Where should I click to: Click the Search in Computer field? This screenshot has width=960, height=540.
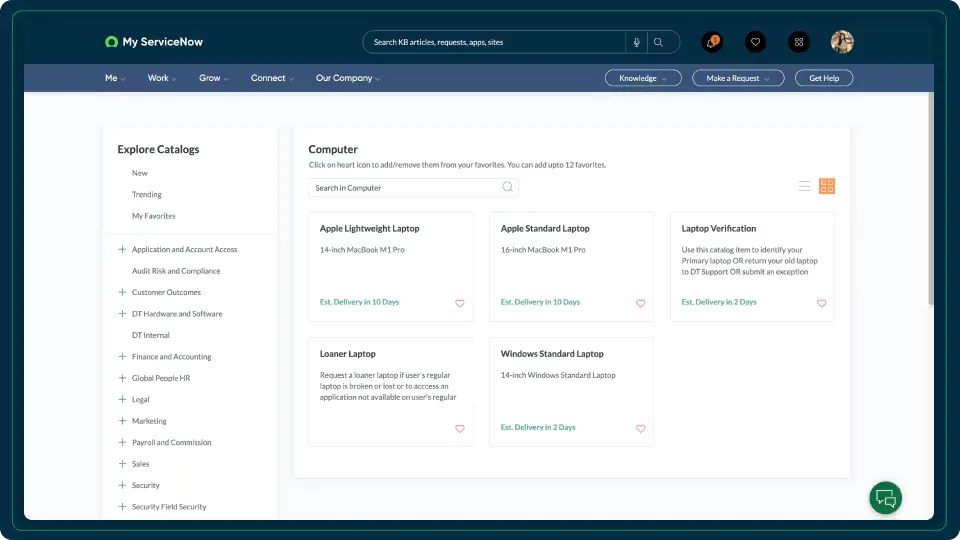coord(405,188)
